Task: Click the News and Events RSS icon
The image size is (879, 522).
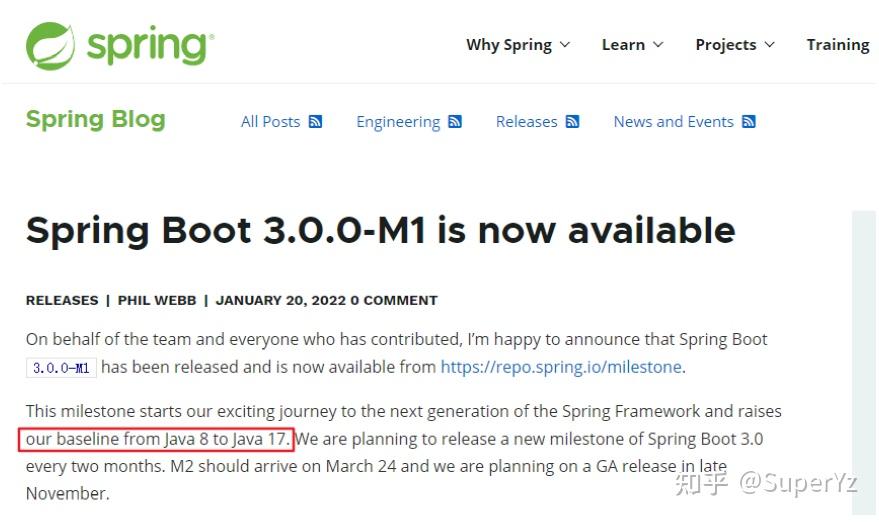Action: [x=749, y=122]
